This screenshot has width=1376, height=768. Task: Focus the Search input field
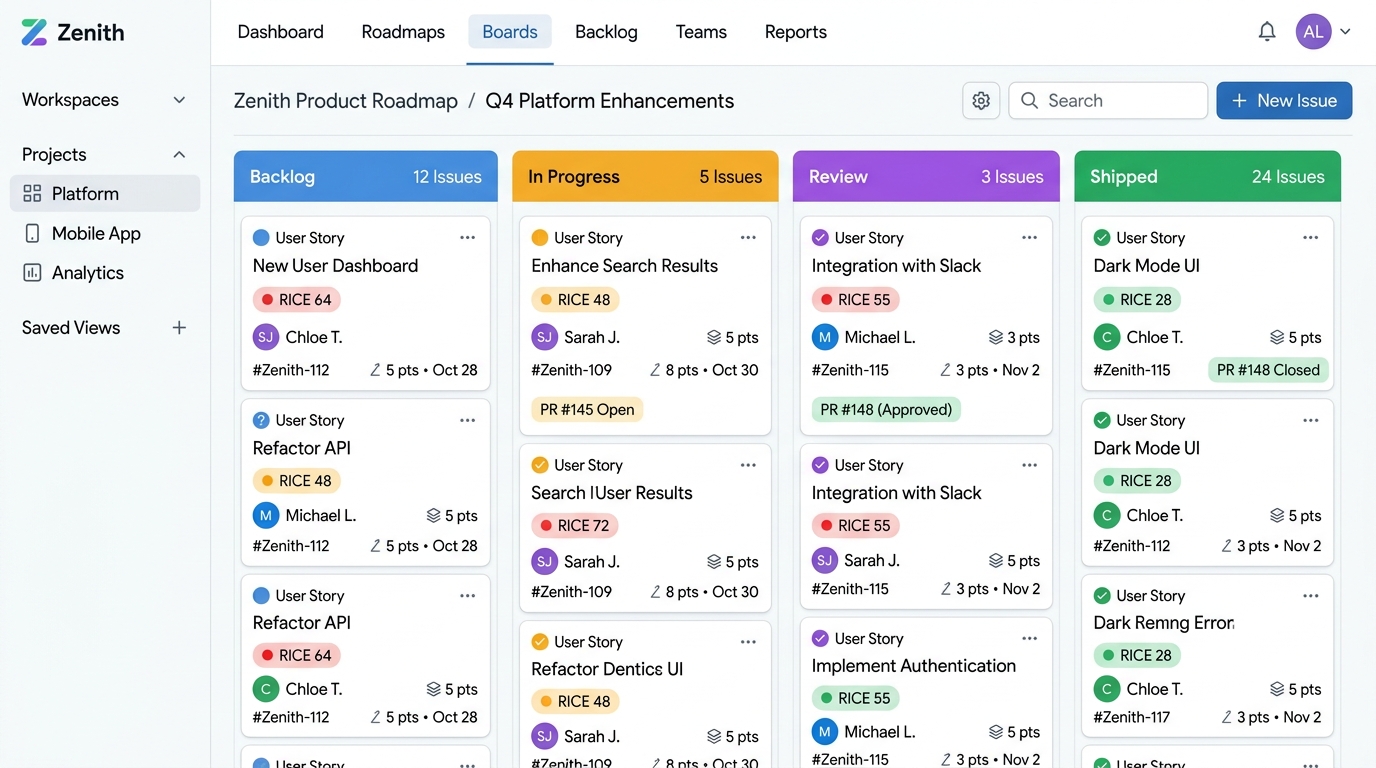1108,101
